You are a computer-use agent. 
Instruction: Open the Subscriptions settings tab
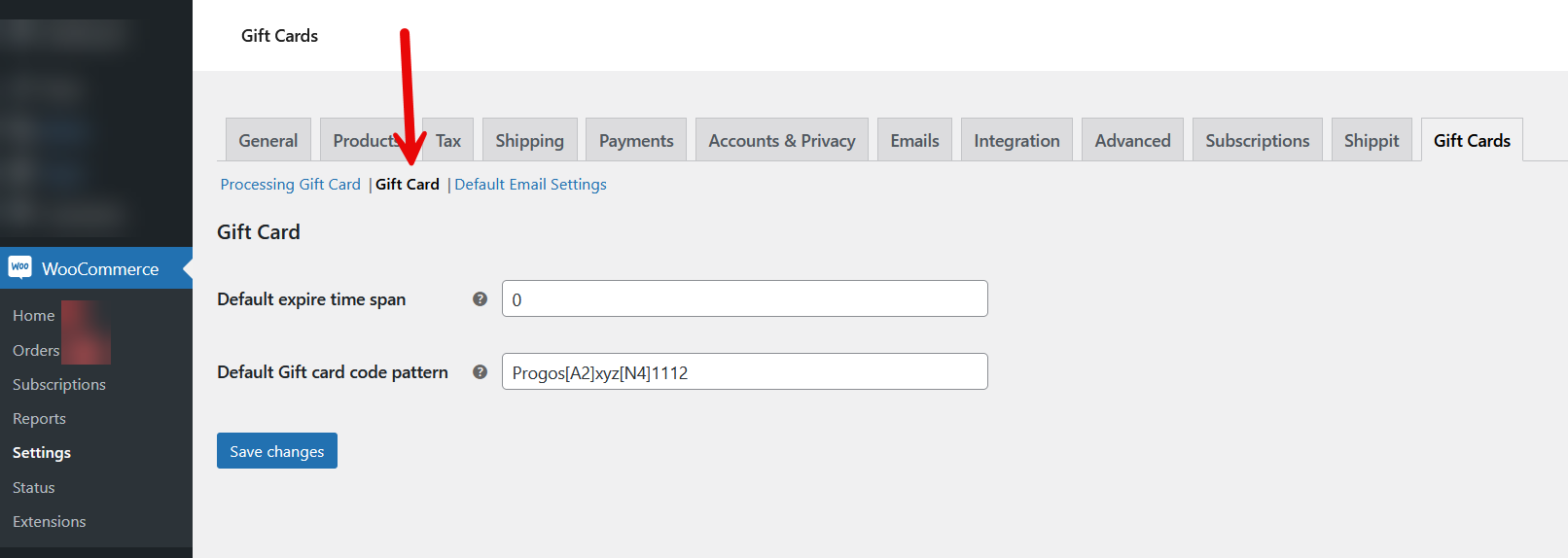(1258, 140)
